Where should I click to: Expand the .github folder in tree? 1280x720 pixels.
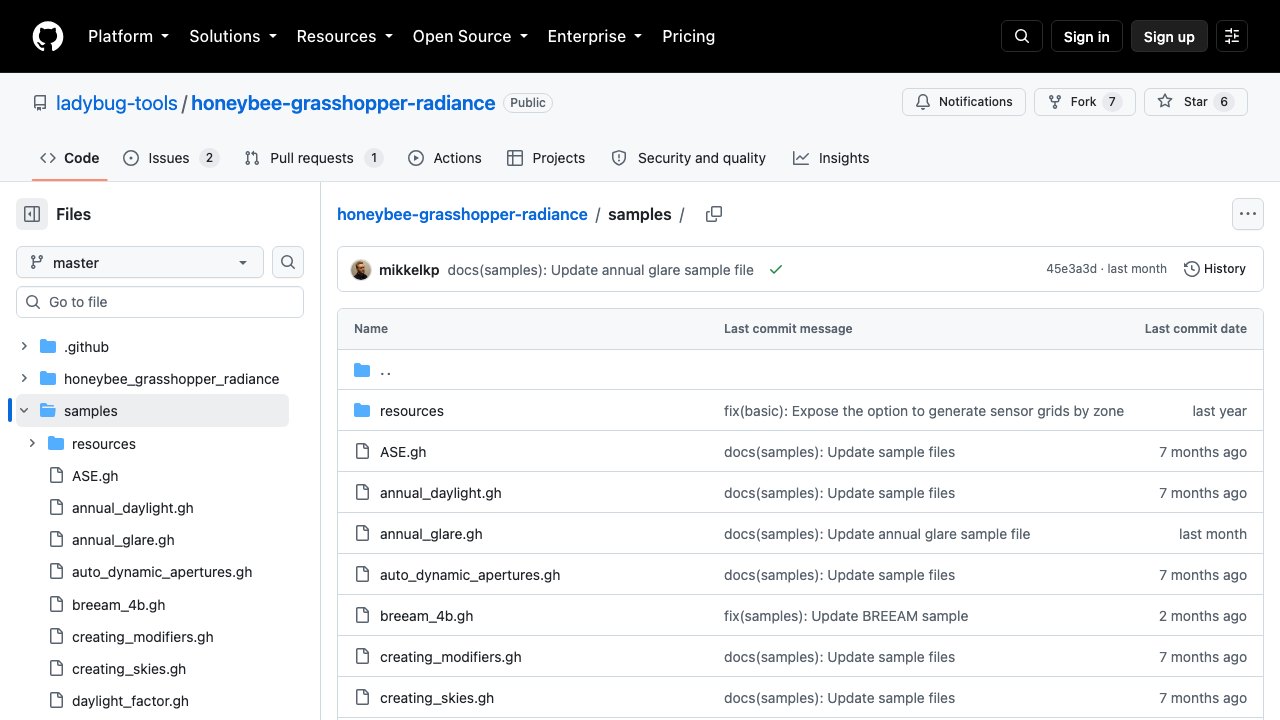point(24,347)
